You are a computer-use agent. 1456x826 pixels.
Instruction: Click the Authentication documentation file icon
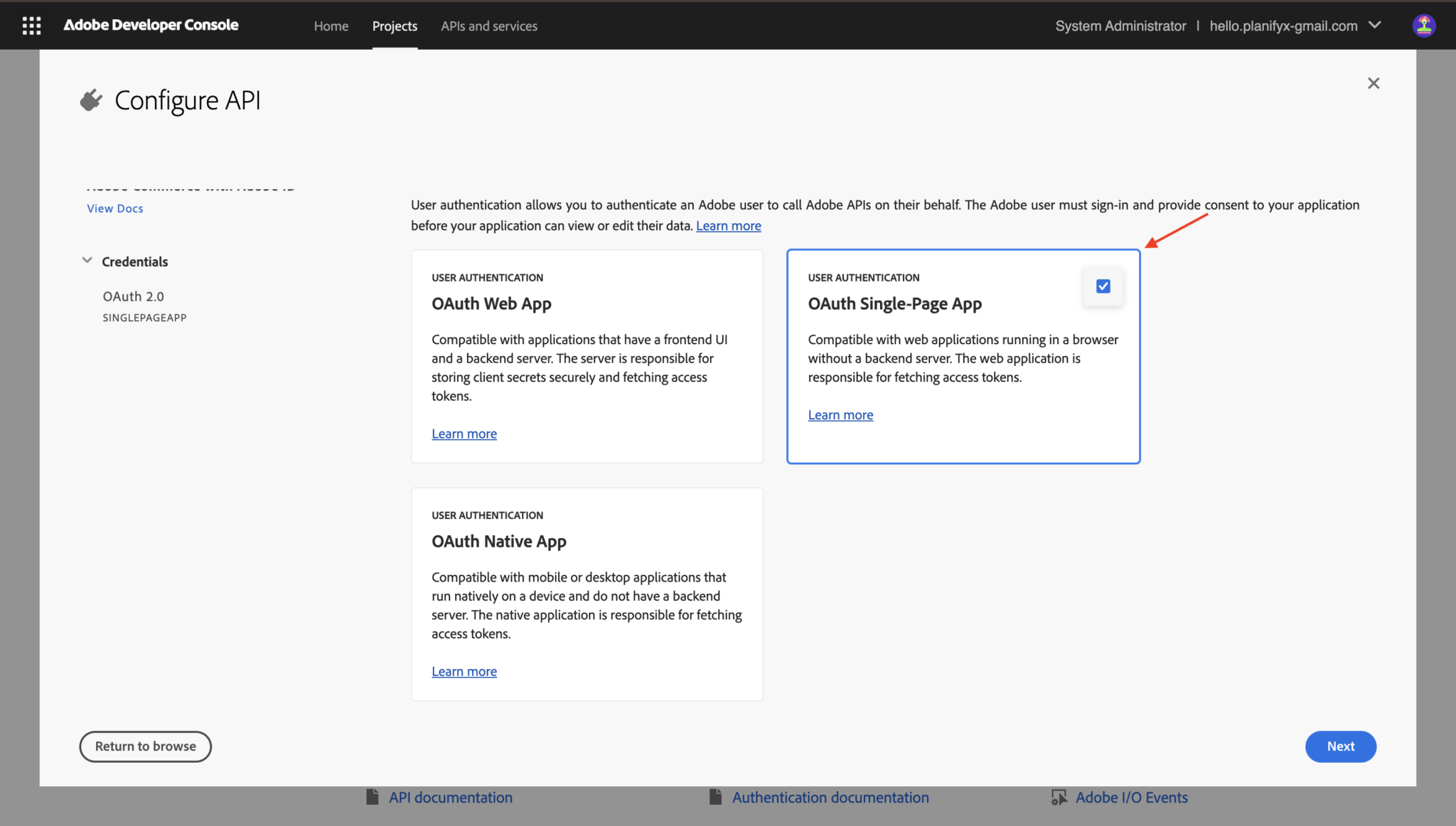point(715,797)
